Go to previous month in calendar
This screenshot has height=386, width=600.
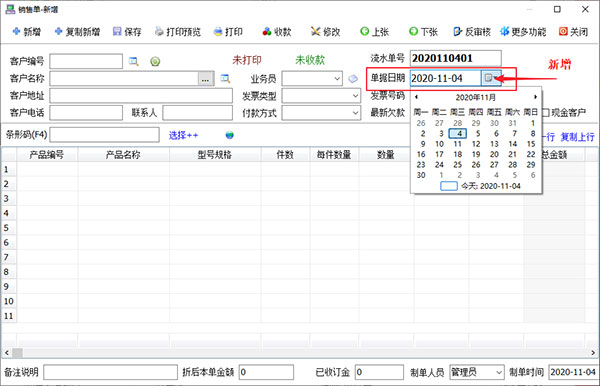pos(416,97)
